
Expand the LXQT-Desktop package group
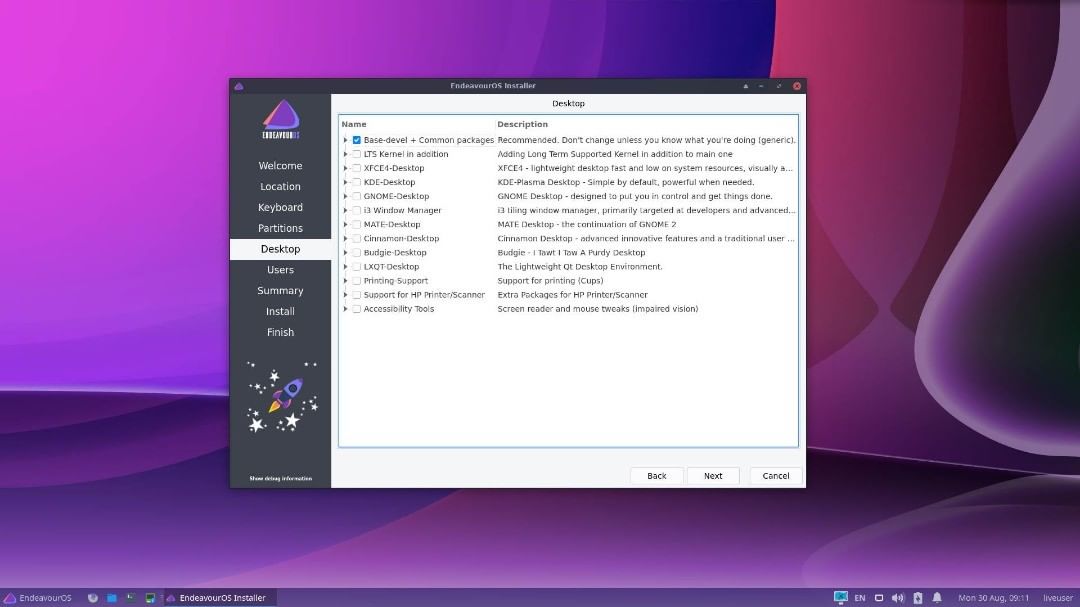point(346,267)
